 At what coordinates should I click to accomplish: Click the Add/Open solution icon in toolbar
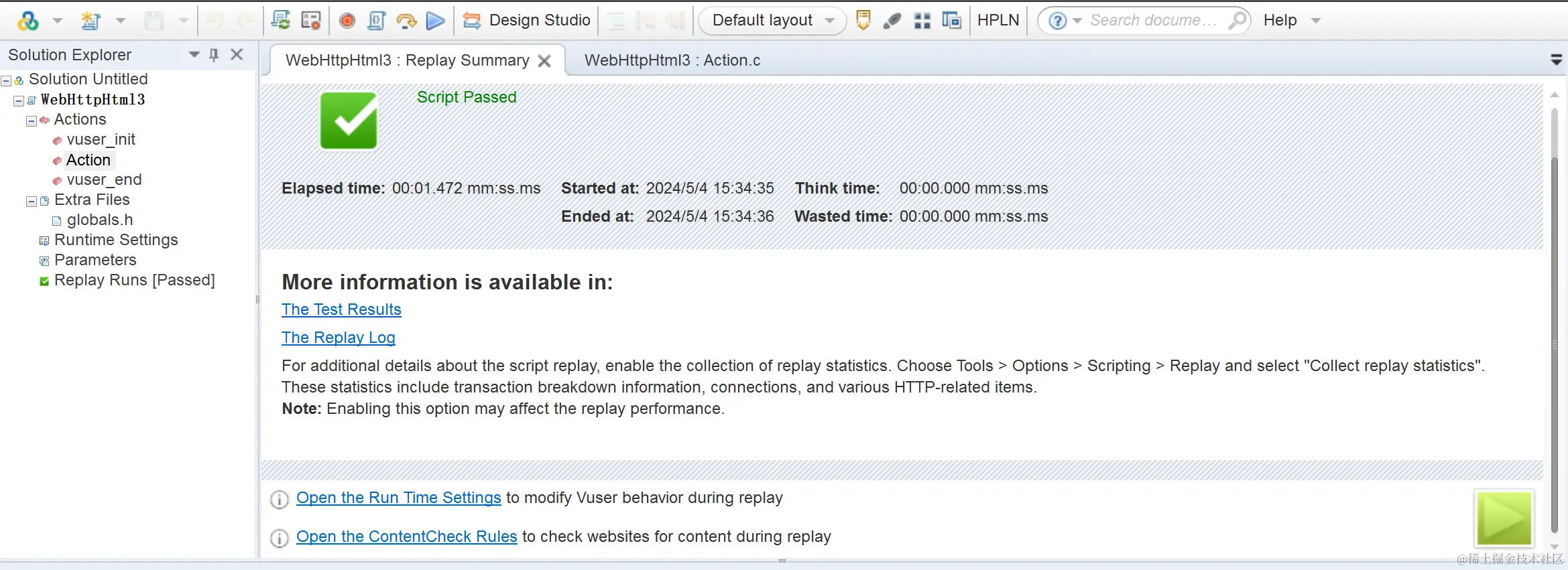pos(28,21)
